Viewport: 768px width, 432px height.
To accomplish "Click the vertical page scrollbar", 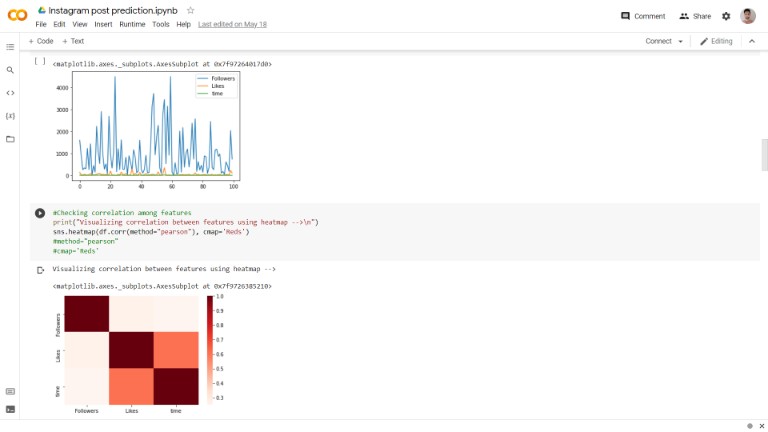I will [764, 155].
